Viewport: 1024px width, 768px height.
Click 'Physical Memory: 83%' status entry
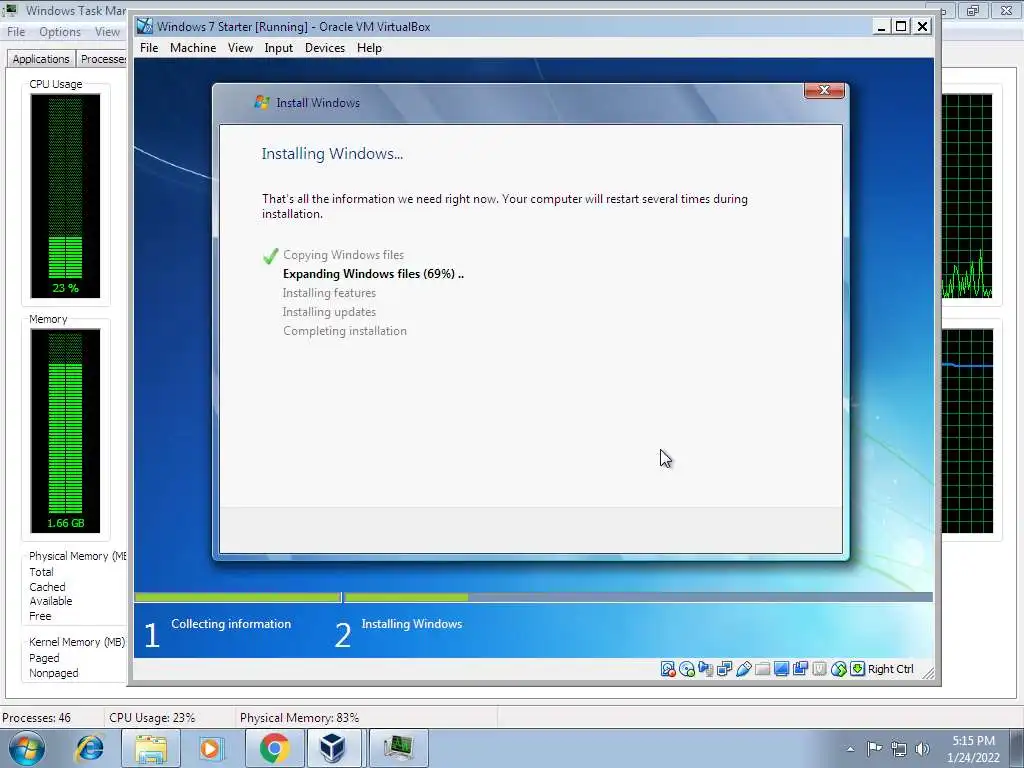pos(299,718)
